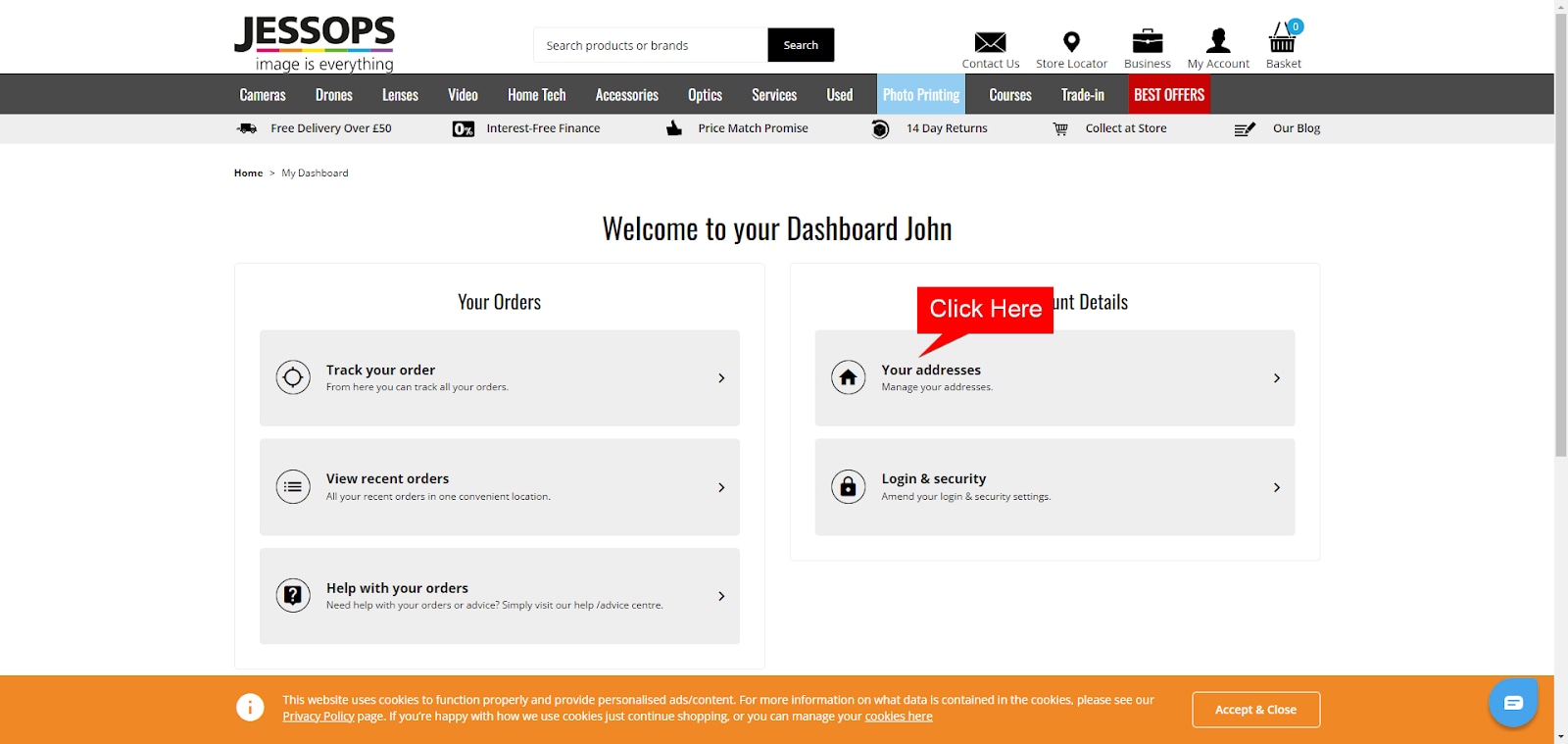Click the Track your order heading

coord(380,370)
